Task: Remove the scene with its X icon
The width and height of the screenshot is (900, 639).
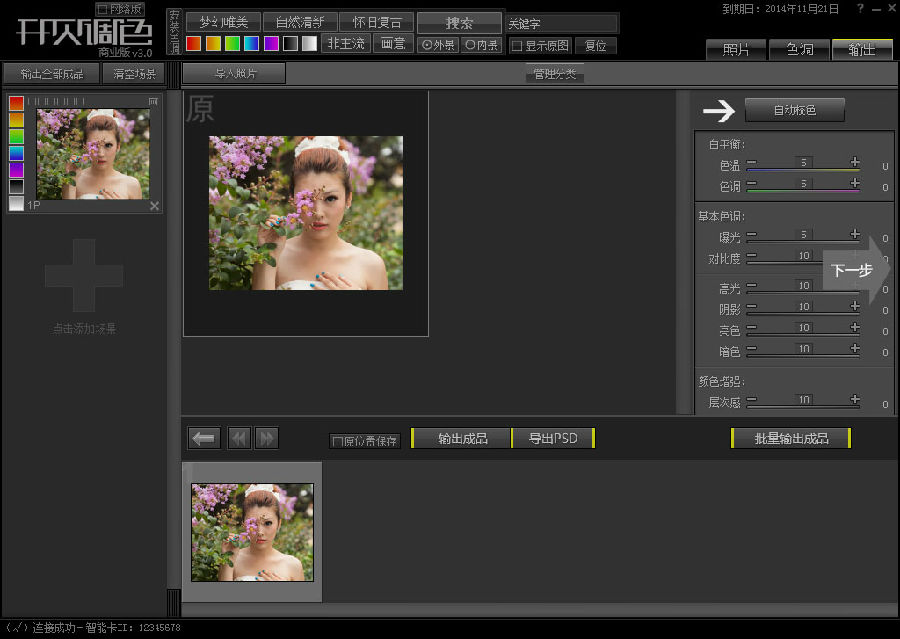Action: click(154, 206)
